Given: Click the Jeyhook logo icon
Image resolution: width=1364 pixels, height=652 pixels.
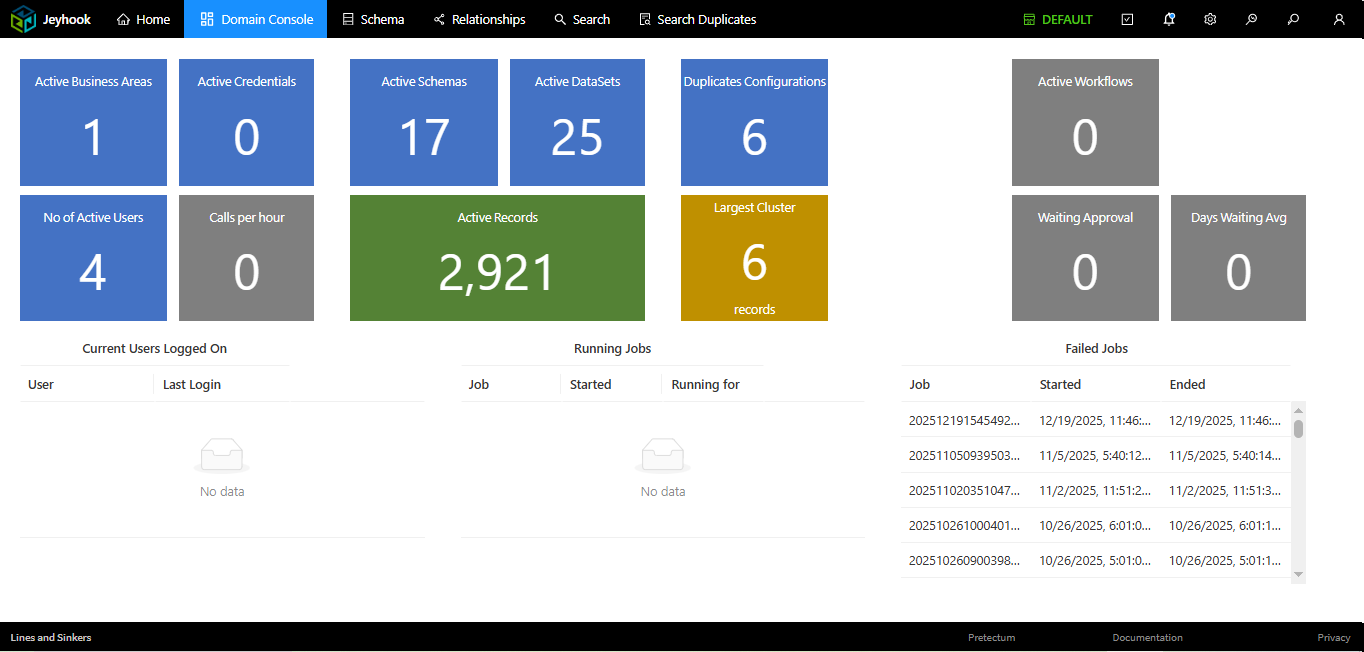Looking at the screenshot, I should pyautogui.click(x=21, y=18).
